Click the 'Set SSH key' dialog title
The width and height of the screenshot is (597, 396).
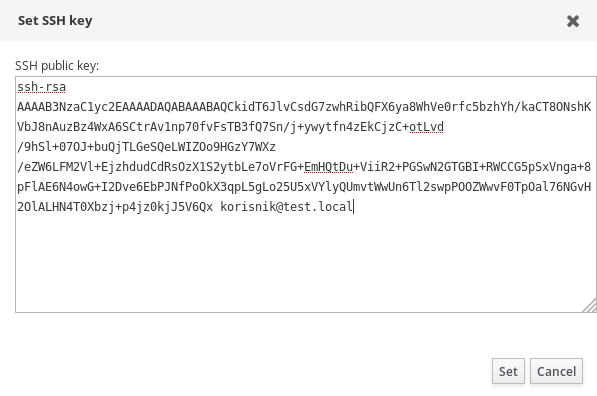55,21
